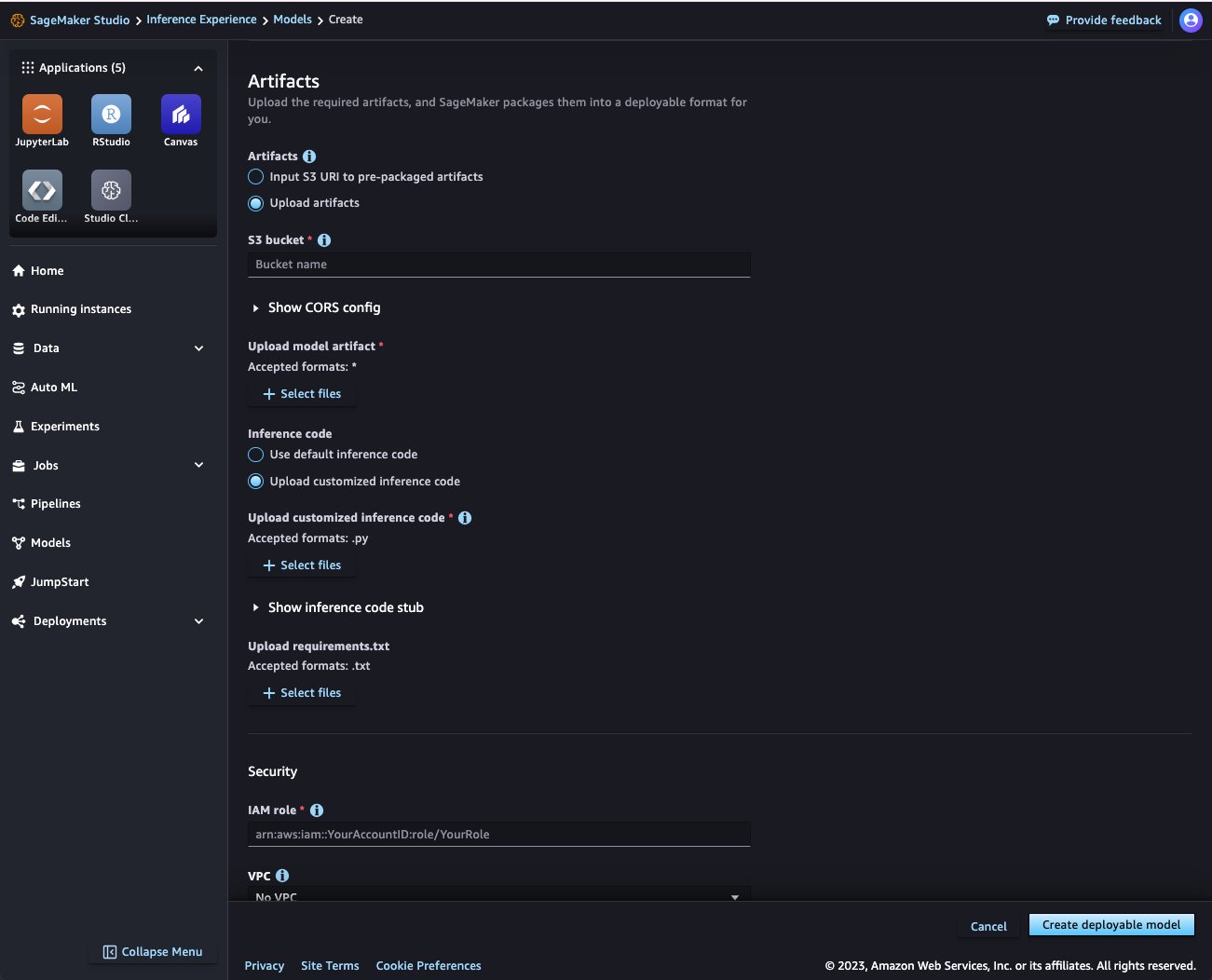Go to Home in the sidebar
Image resolution: width=1212 pixels, height=980 pixels.
[38, 271]
